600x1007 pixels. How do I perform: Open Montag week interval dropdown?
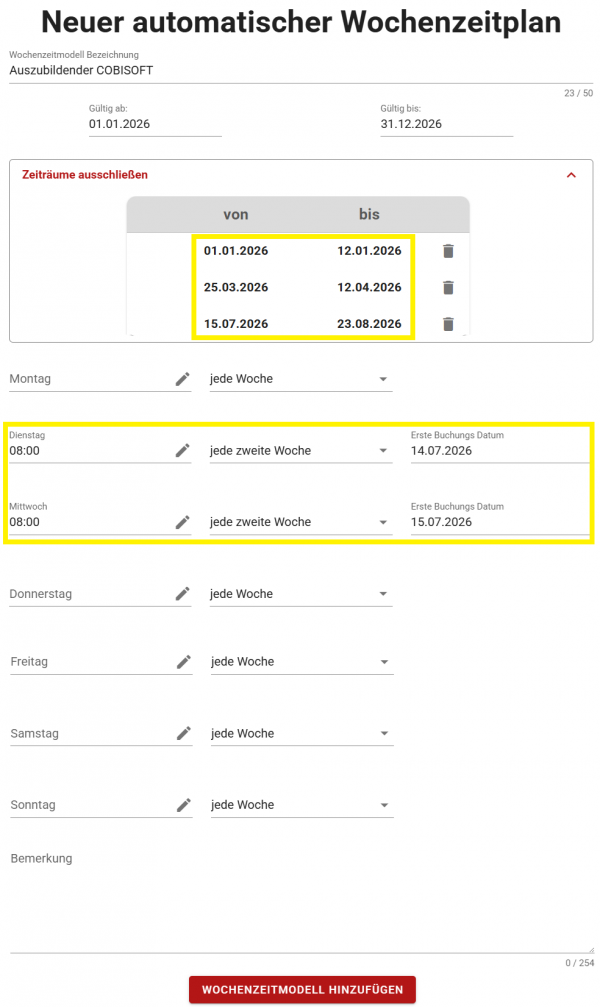pos(301,379)
